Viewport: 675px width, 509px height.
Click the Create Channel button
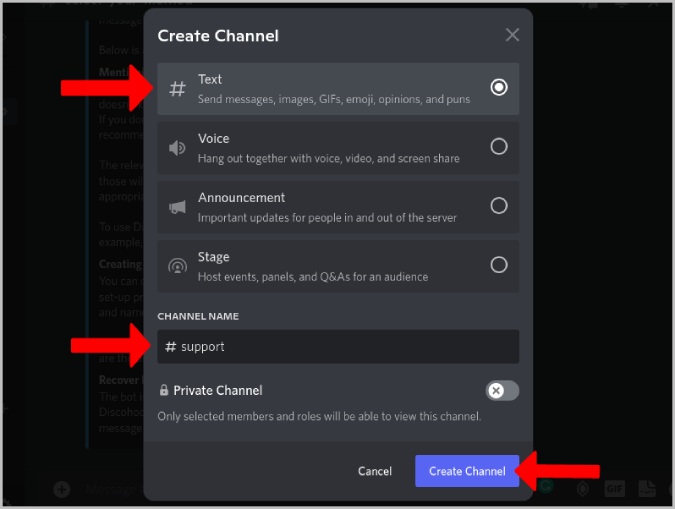(467, 471)
